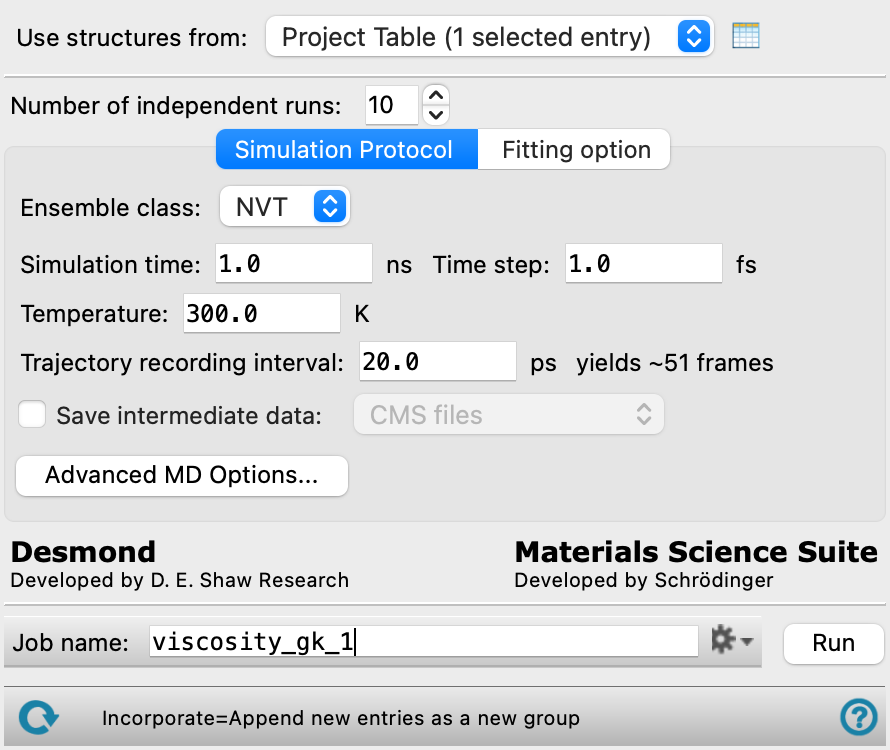Screen dimensions: 890x750
Task: Switch to the Simulation Protocol tab
Action: [x=347, y=149]
